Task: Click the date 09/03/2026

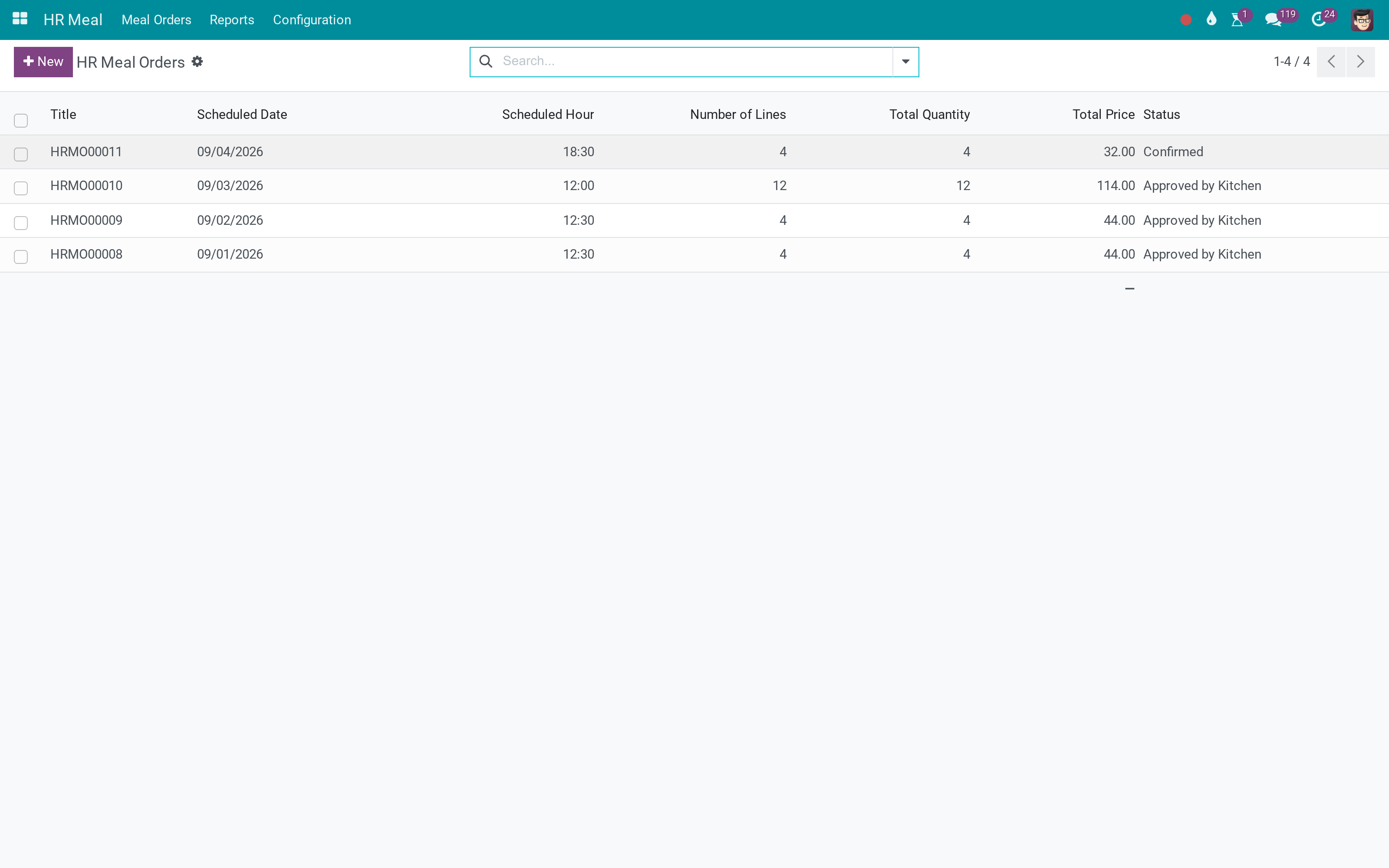Action: pyautogui.click(x=230, y=185)
